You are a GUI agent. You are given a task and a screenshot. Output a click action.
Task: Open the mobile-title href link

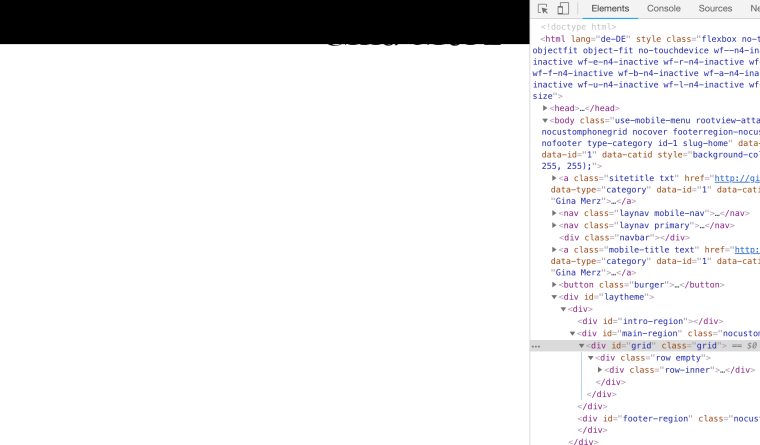[746, 250]
